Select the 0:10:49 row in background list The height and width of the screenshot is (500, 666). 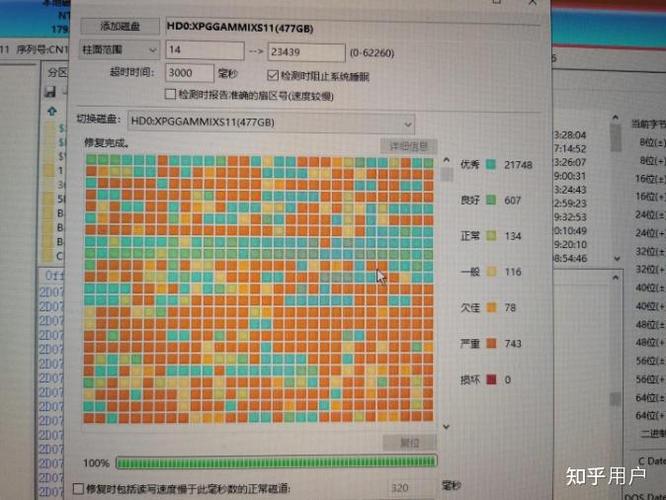570,231
